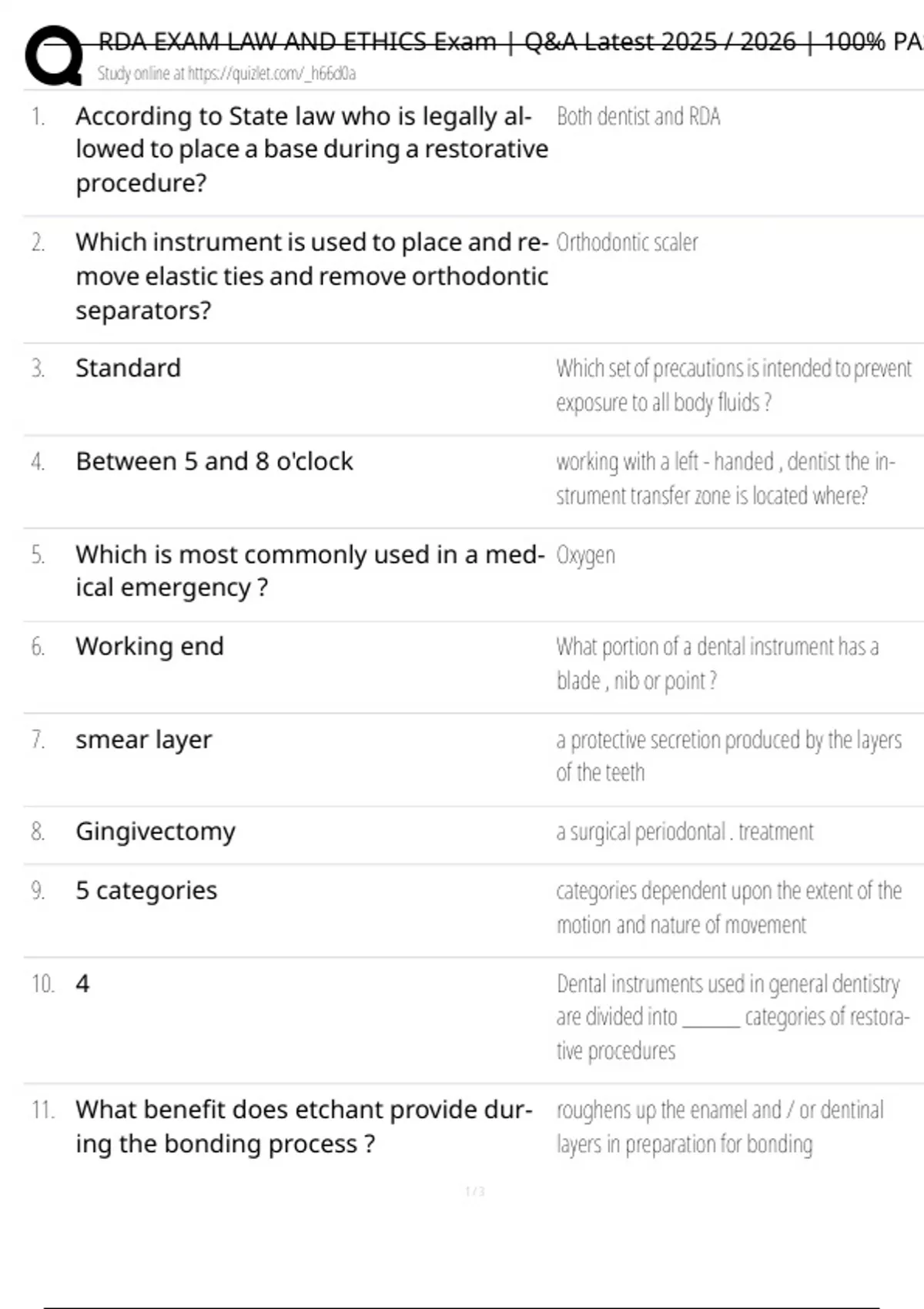Viewport: 924px width, 1309px height.
Task: Click the 'roughens up the enamel' answer
Action: coord(719,1127)
